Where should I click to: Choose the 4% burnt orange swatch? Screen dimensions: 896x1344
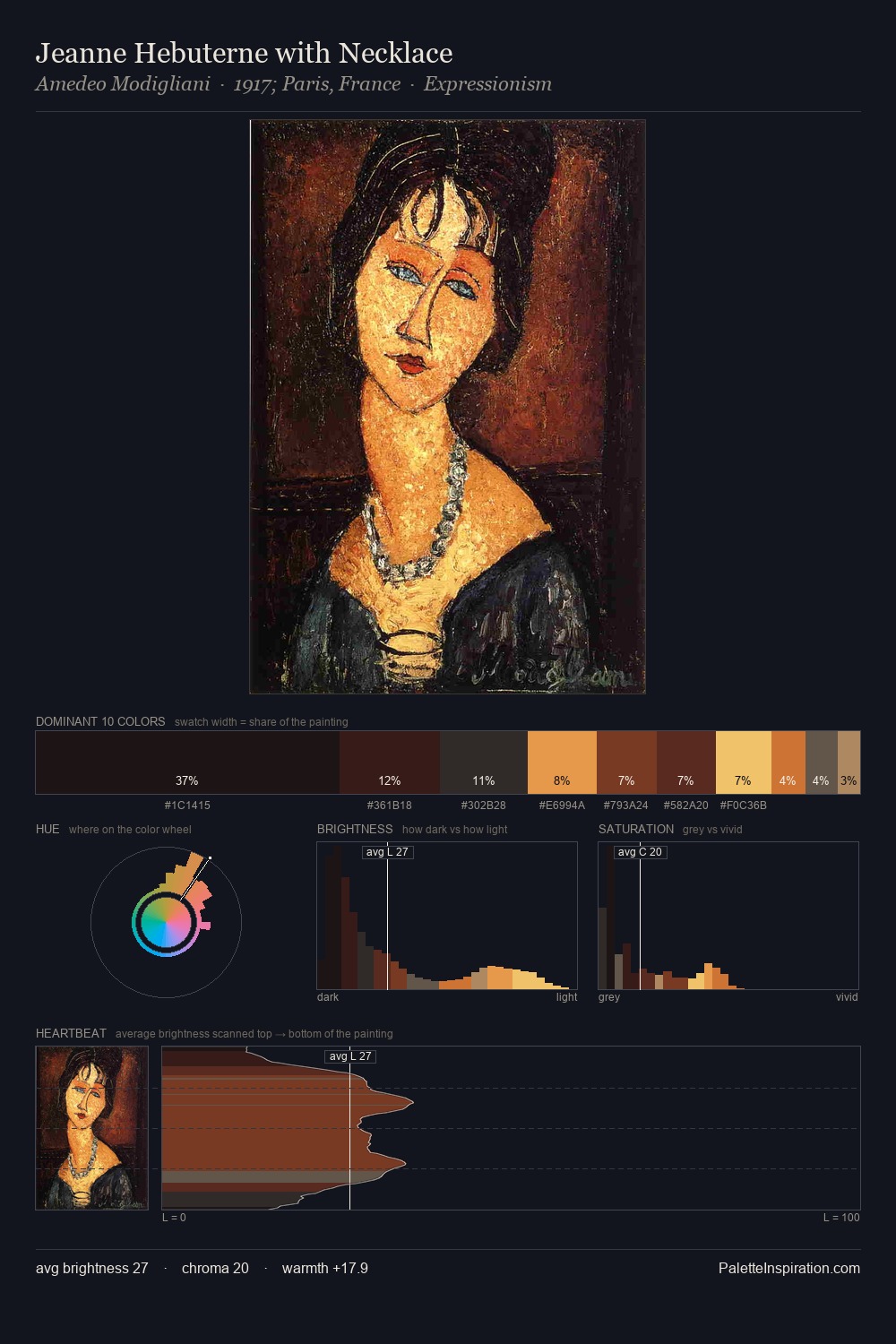tap(788, 762)
